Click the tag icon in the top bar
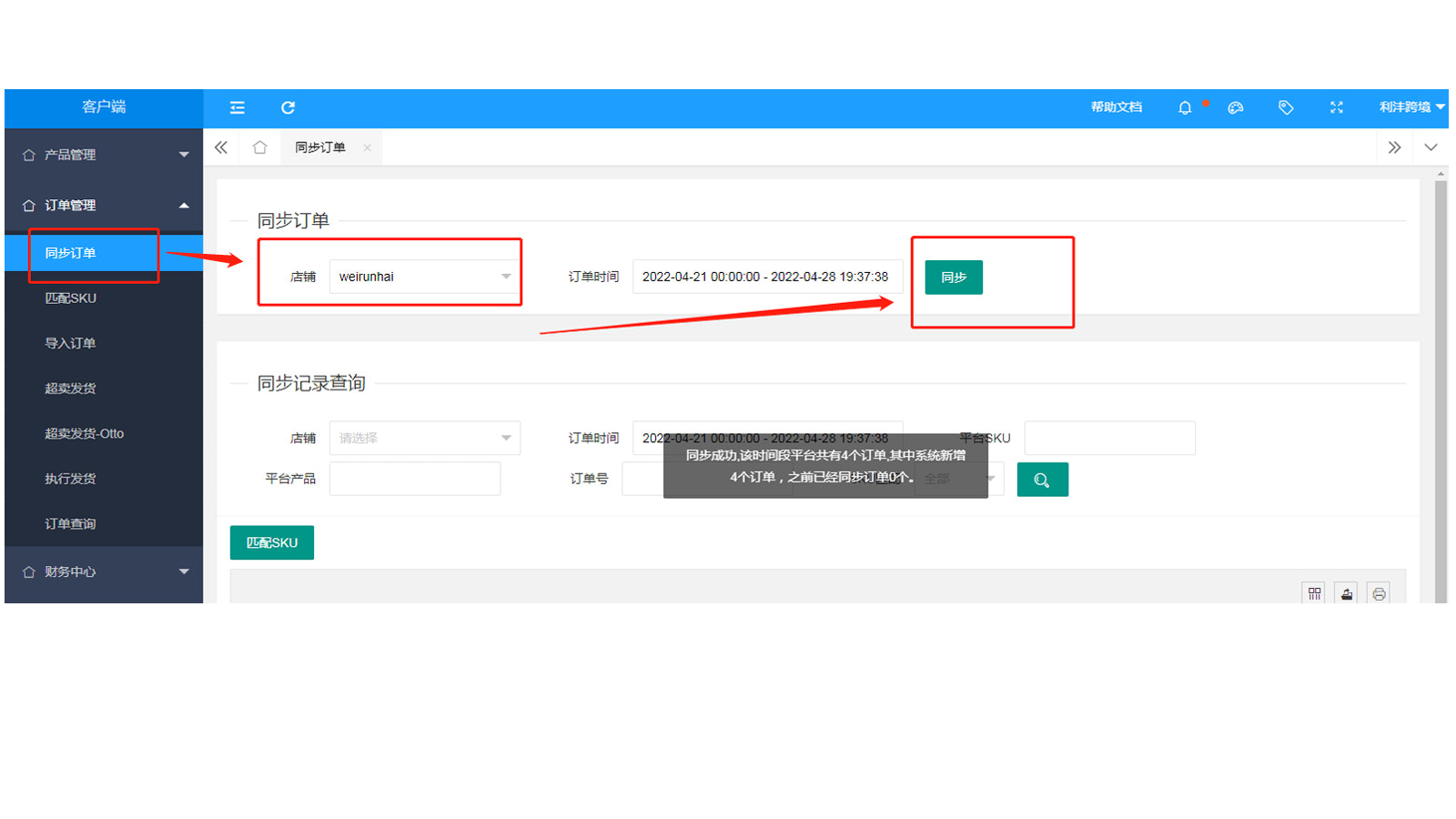 tap(1286, 107)
